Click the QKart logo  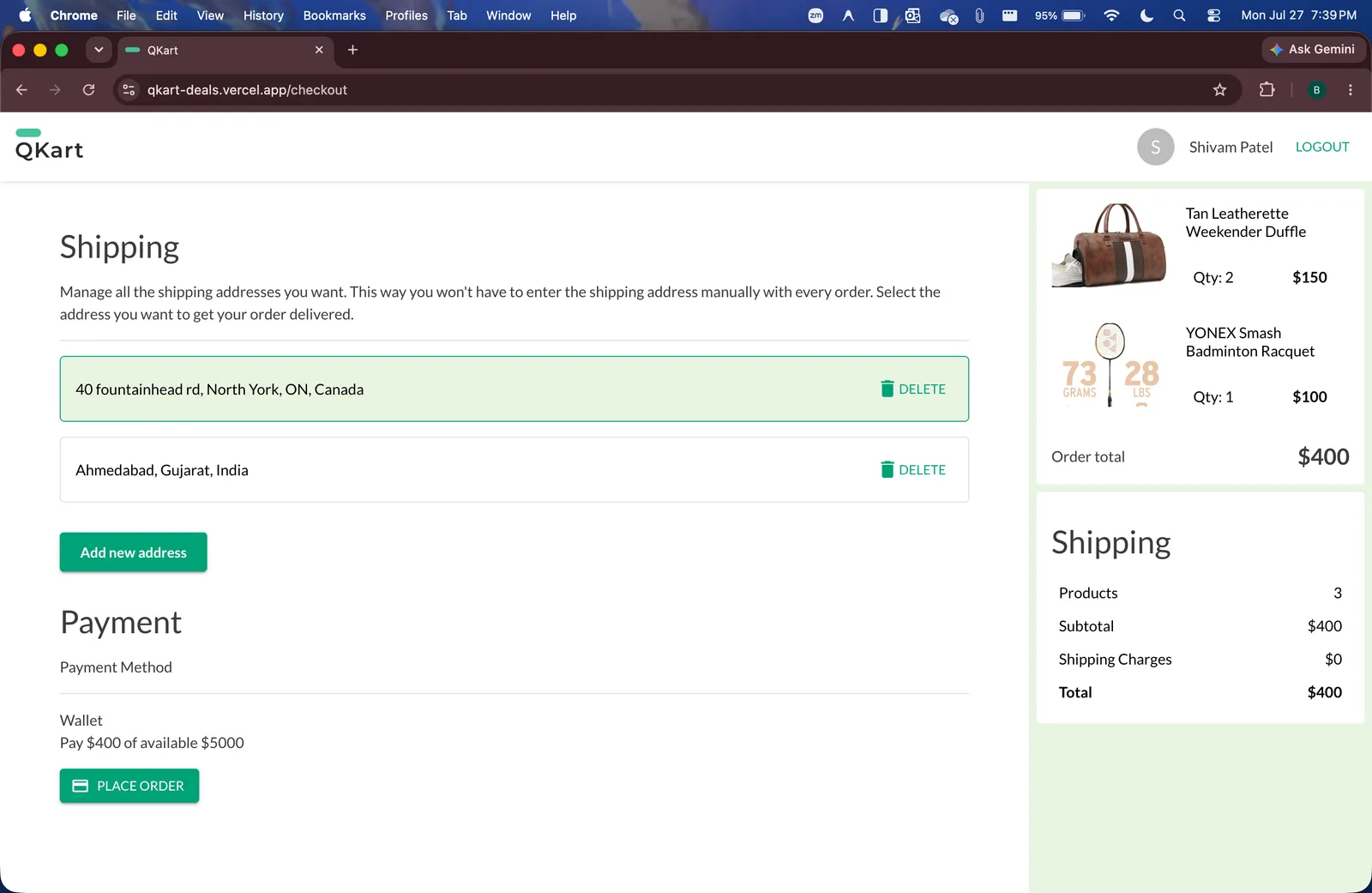(x=49, y=145)
